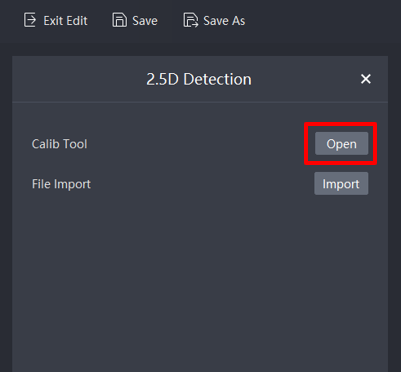Click the row gap between Calib Tool and Open

(197, 144)
